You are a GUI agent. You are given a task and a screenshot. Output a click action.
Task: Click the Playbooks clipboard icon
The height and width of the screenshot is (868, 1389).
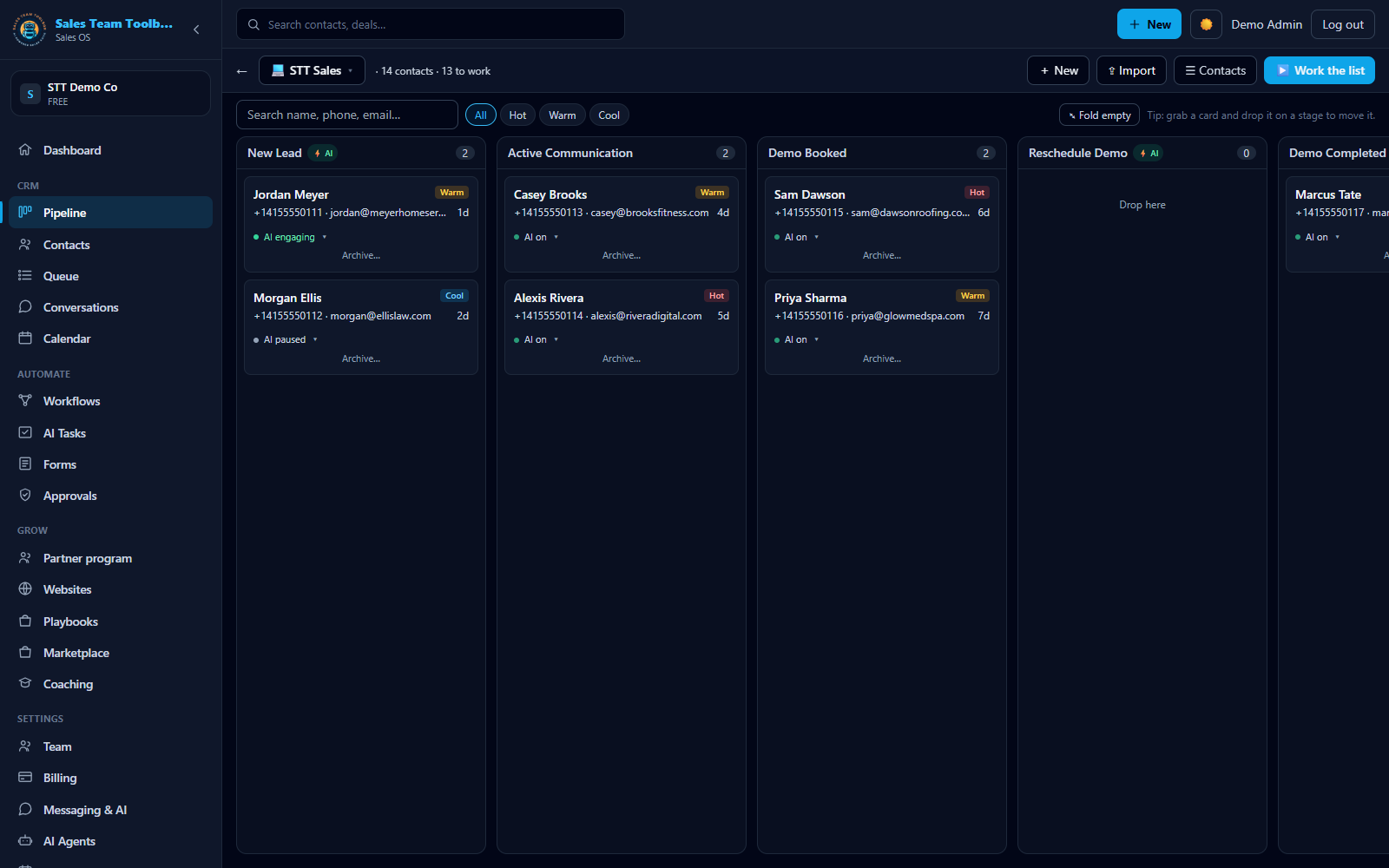(25, 621)
